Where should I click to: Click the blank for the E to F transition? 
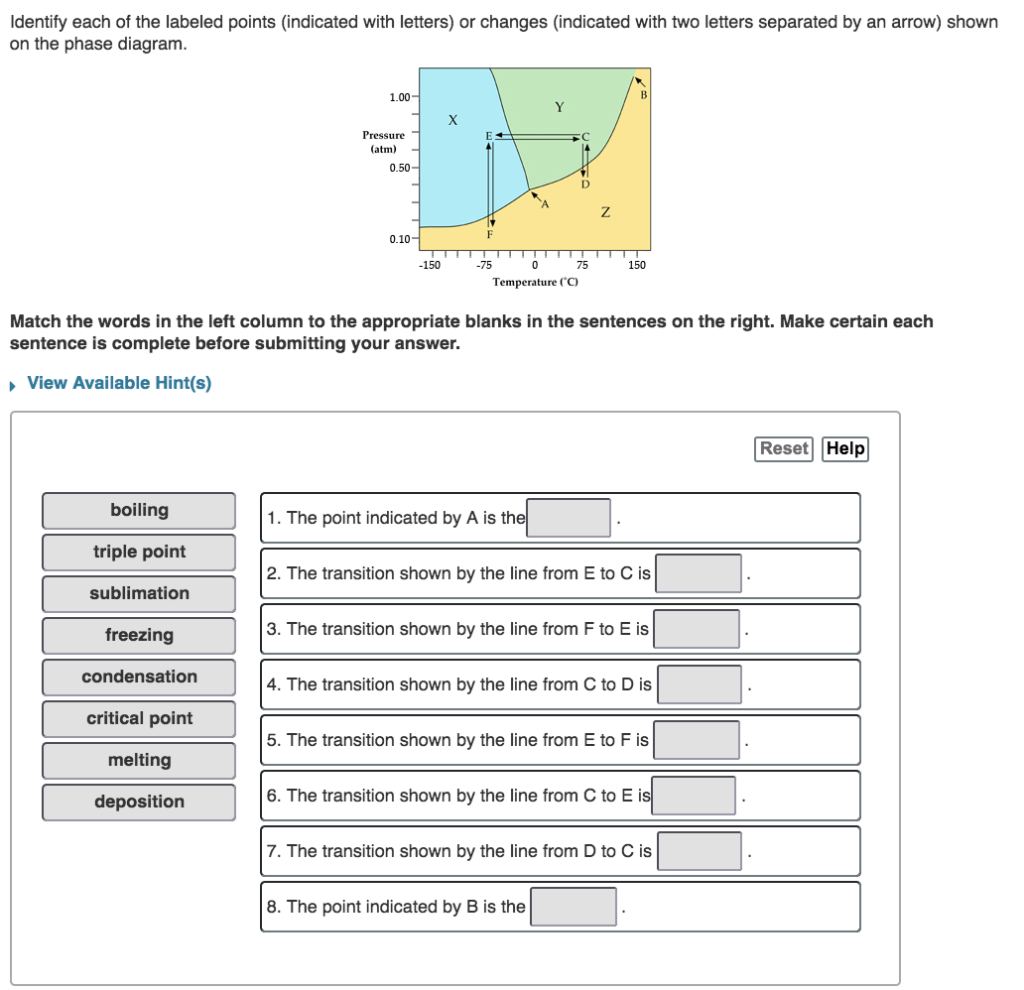pos(698,739)
